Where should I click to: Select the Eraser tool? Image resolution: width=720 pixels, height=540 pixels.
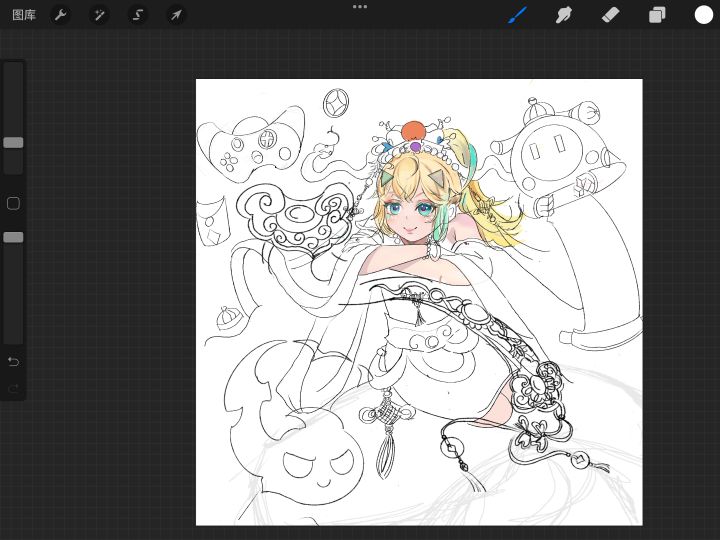(x=611, y=15)
